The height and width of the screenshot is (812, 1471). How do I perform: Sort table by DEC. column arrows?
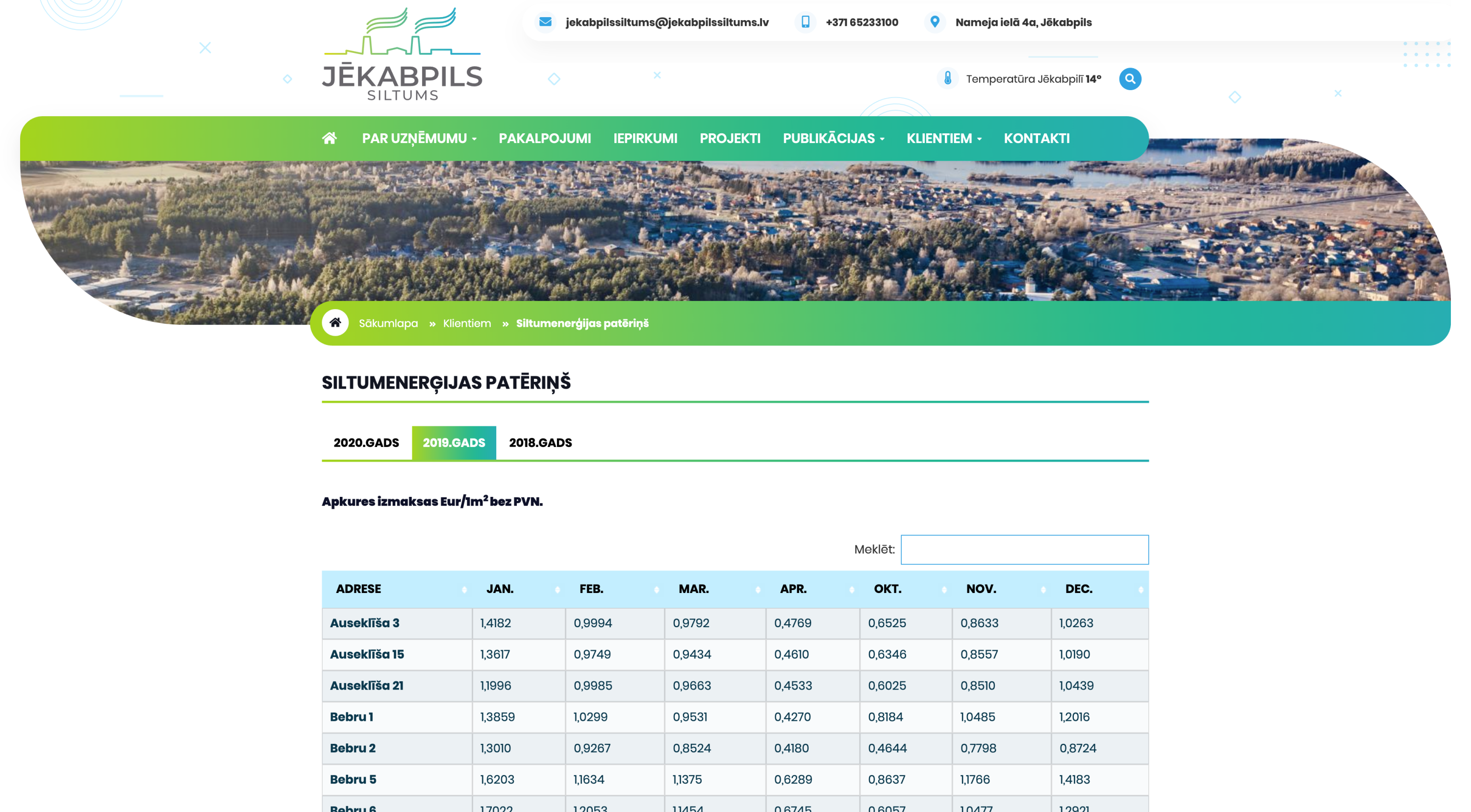pyautogui.click(x=1141, y=590)
